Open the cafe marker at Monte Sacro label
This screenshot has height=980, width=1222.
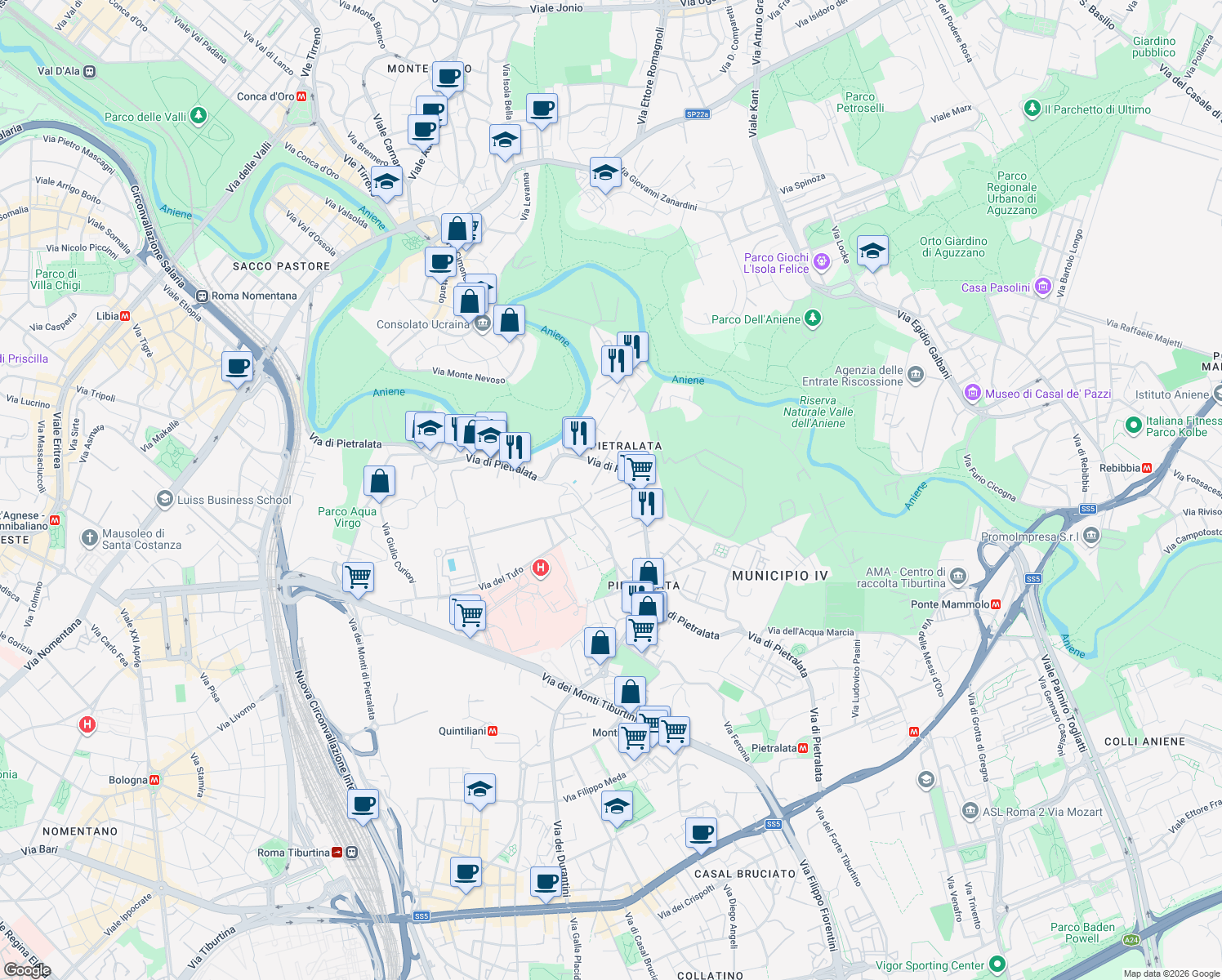(448, 78)
